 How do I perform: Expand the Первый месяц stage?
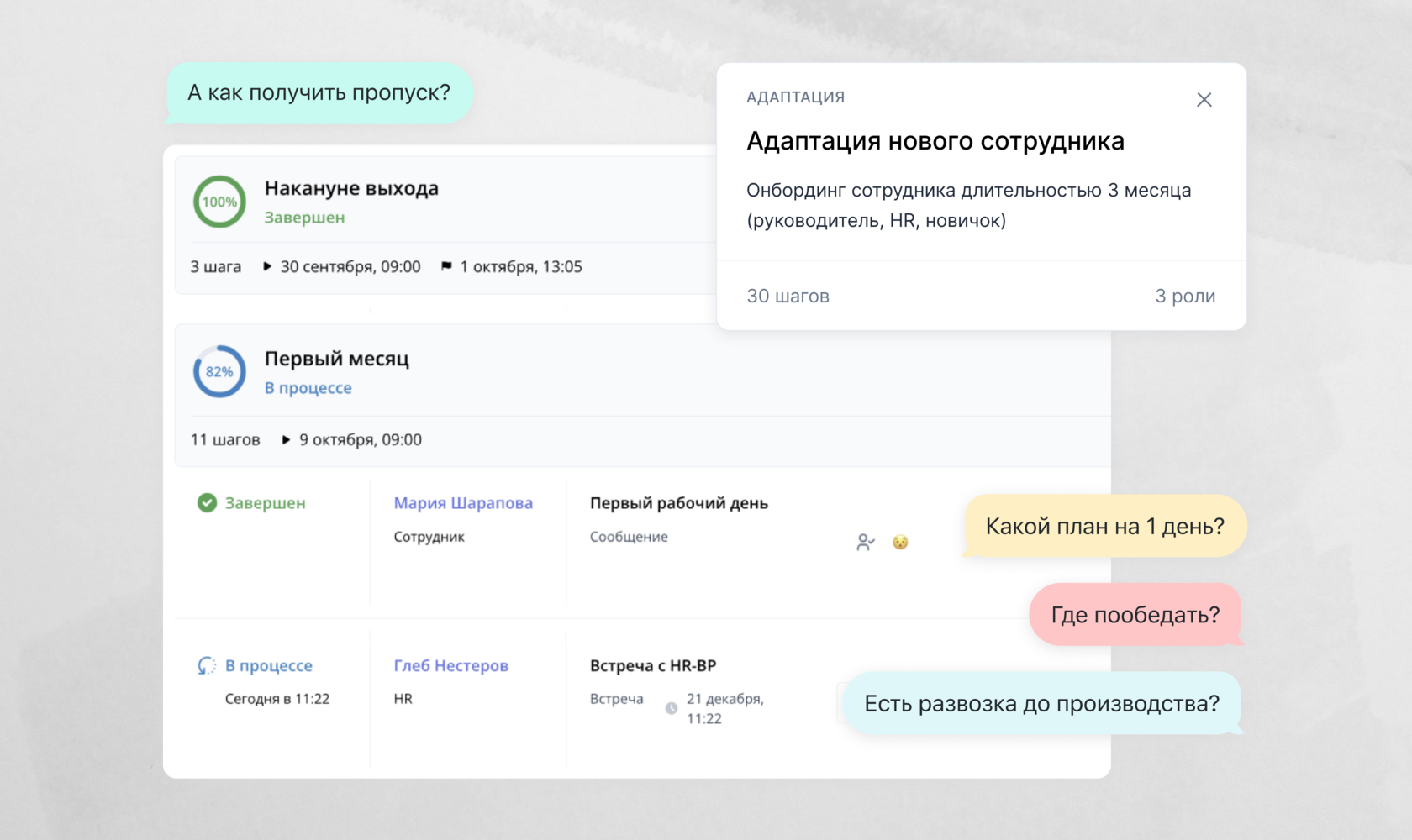coord(336,359)
